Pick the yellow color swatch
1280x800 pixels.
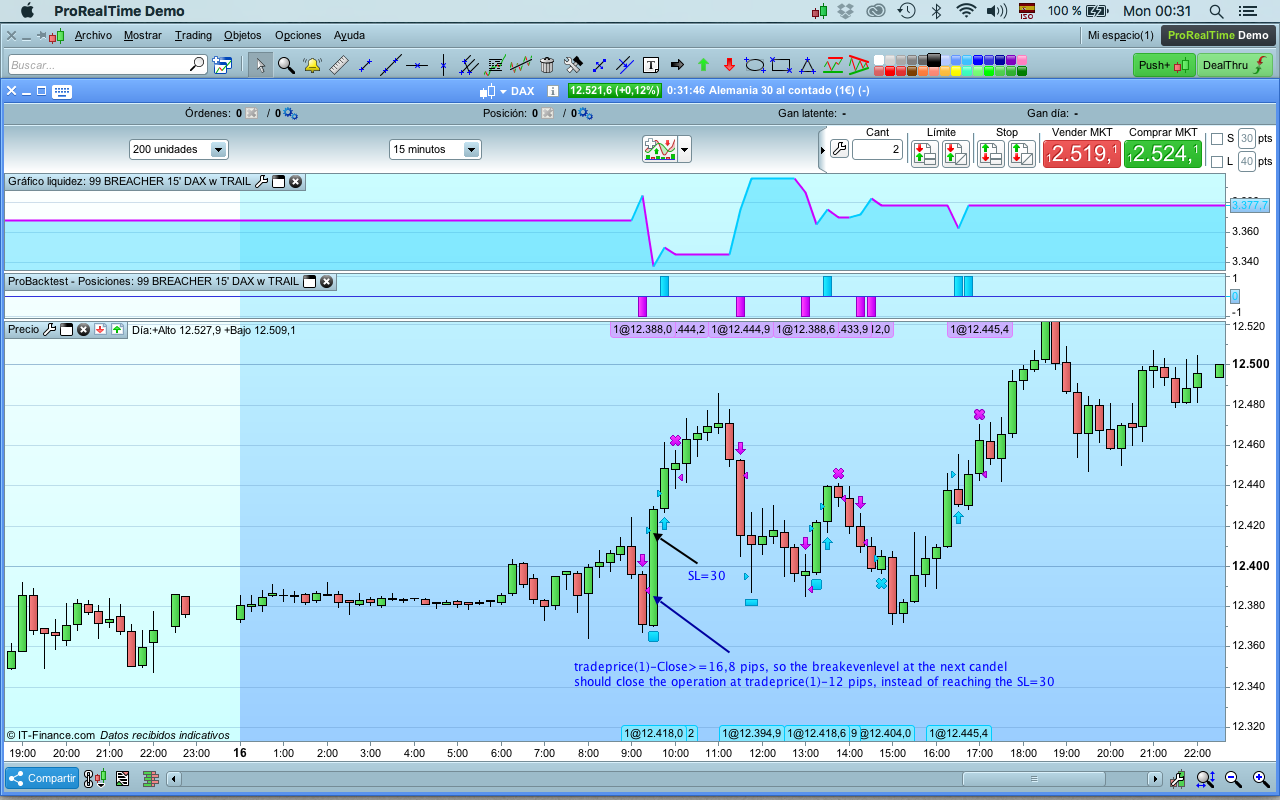(x=955, y=71)
